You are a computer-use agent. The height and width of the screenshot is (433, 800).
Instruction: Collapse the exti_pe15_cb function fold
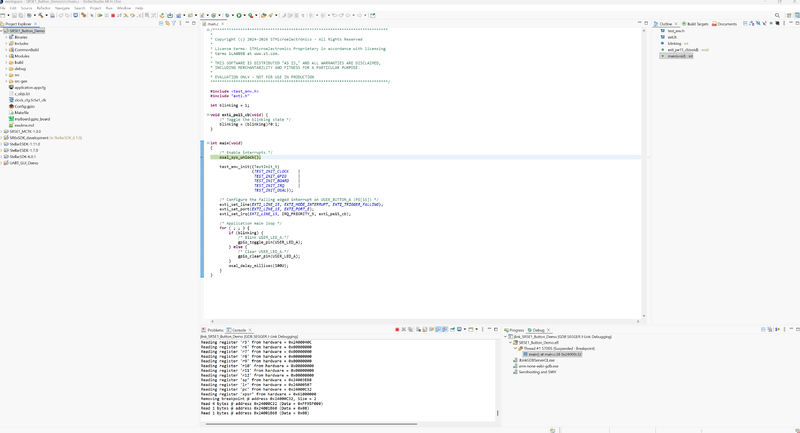(x=208, y=115)
